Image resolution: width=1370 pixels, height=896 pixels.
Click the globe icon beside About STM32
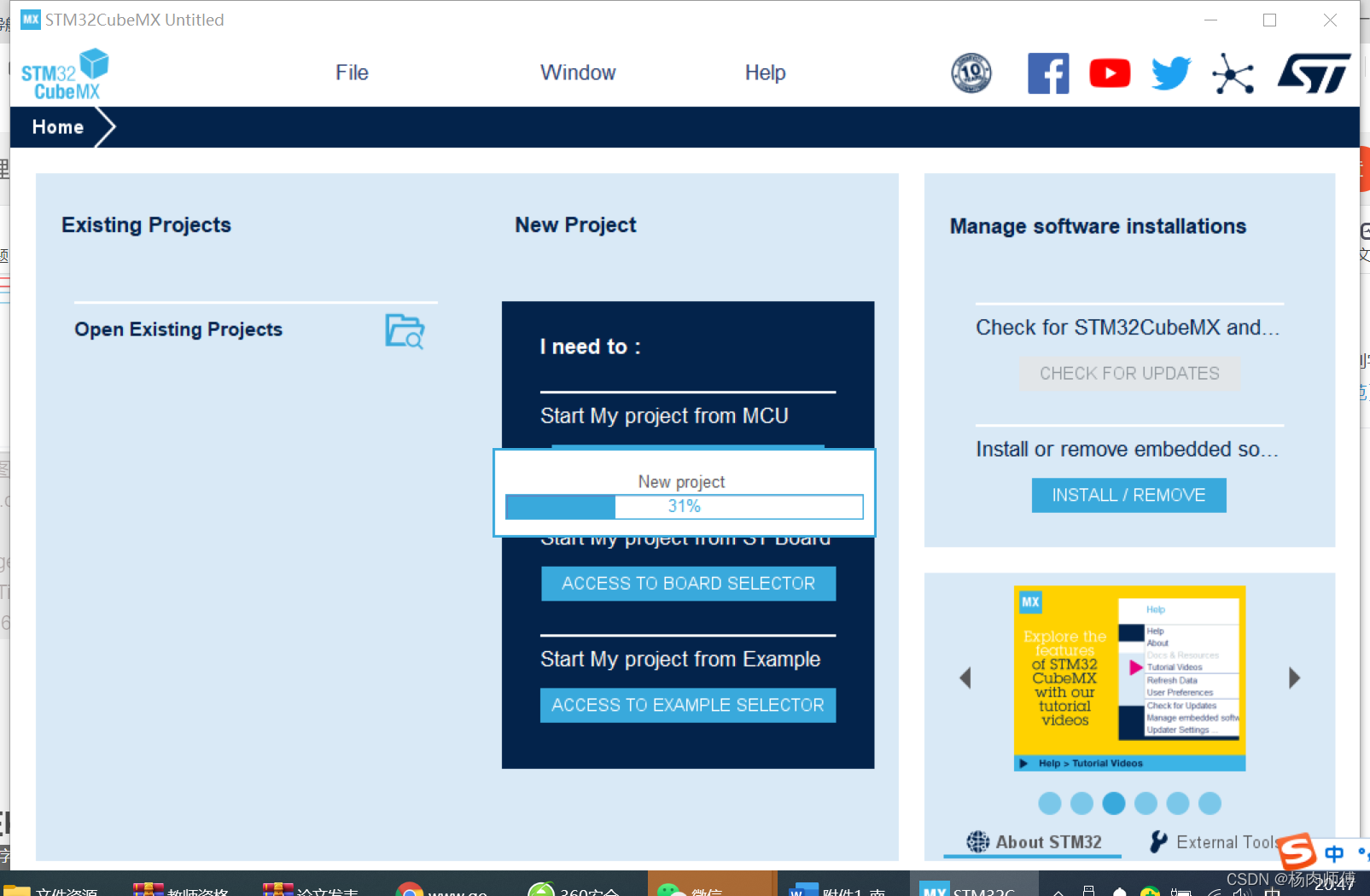978,842
